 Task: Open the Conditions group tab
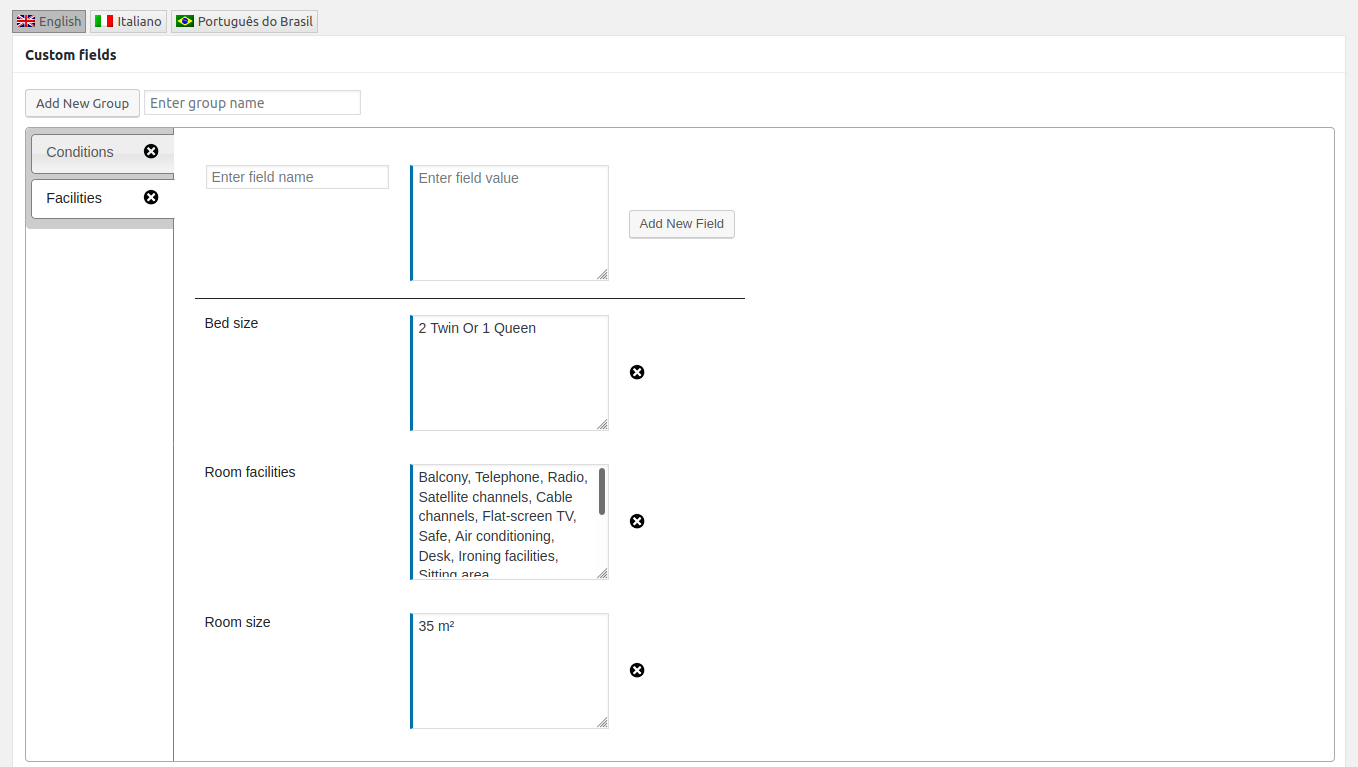[80, 152]
